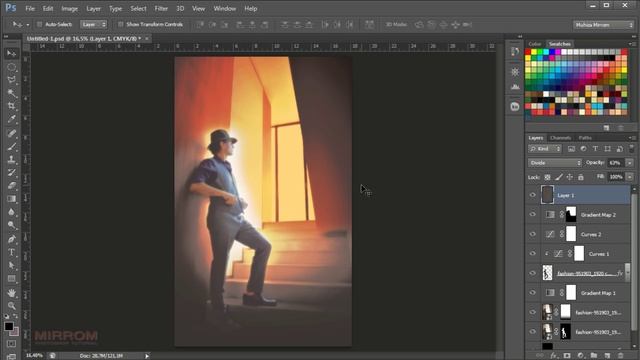Open the Histogram collapsed panel icon
Viewport: 640px width, 360px height.
coord(515,87)
